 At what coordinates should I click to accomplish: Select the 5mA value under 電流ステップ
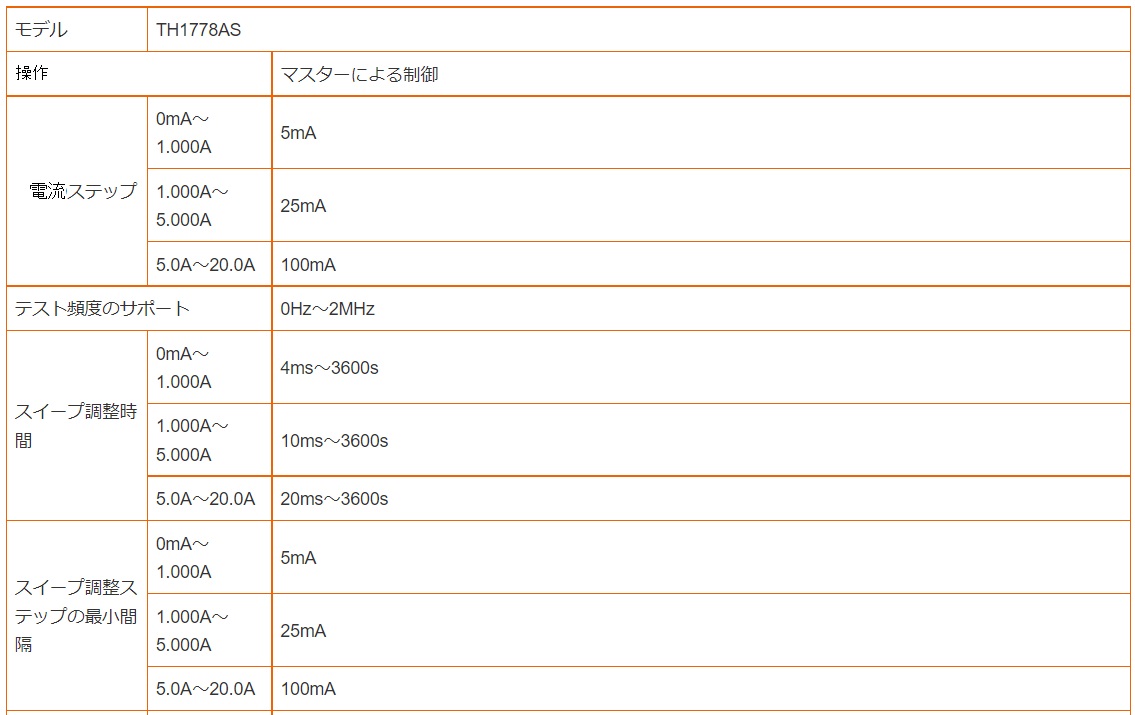(x=701, y=132)
